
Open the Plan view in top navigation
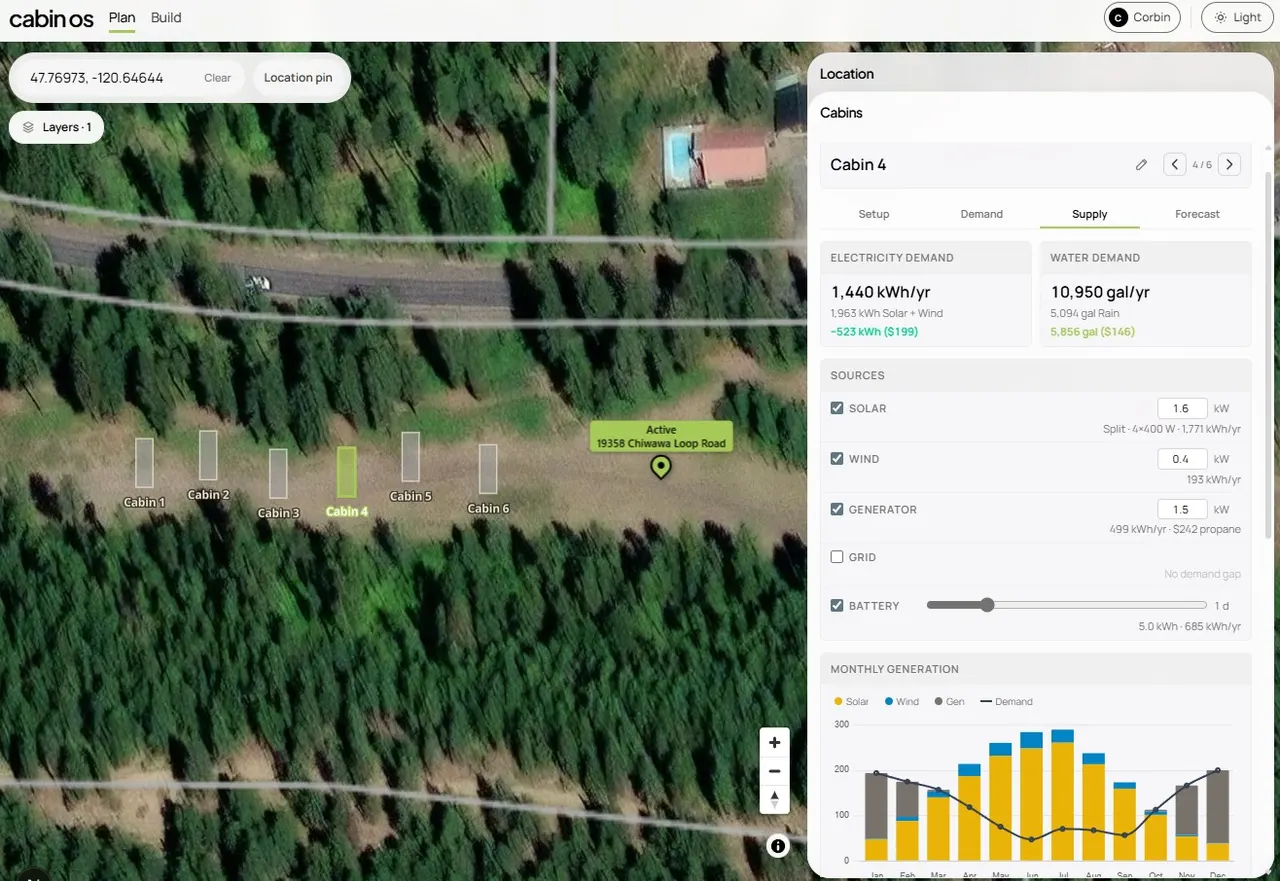coord(122,18)
